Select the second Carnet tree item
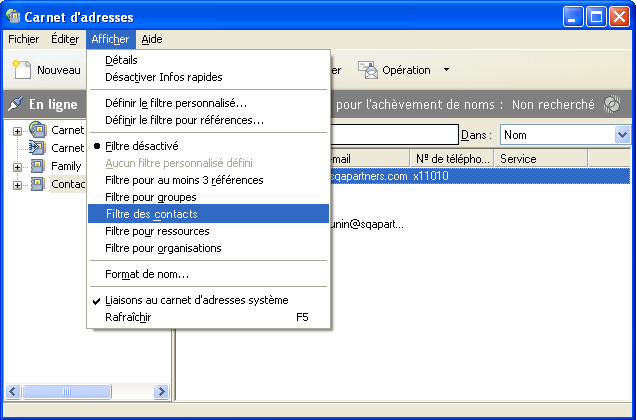Screen dimensions: 636x420 [x=67, y=148]
